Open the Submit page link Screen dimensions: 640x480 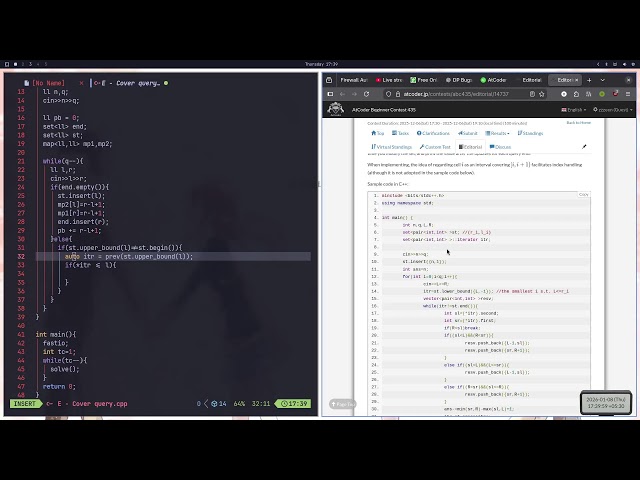[467, 133]
